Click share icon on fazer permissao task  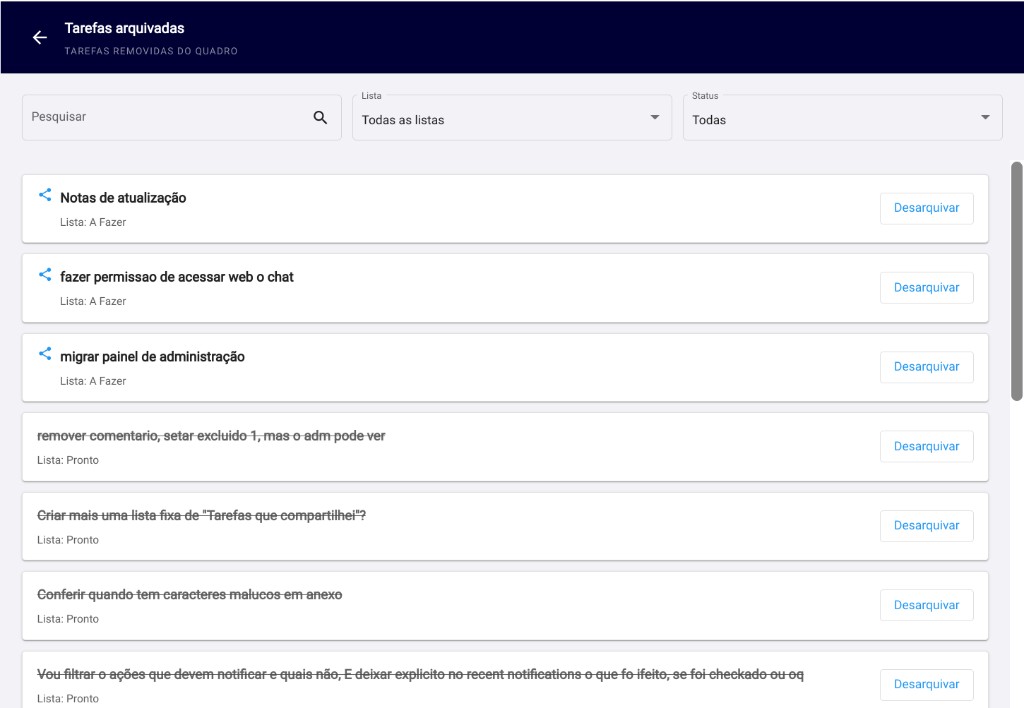45,274
